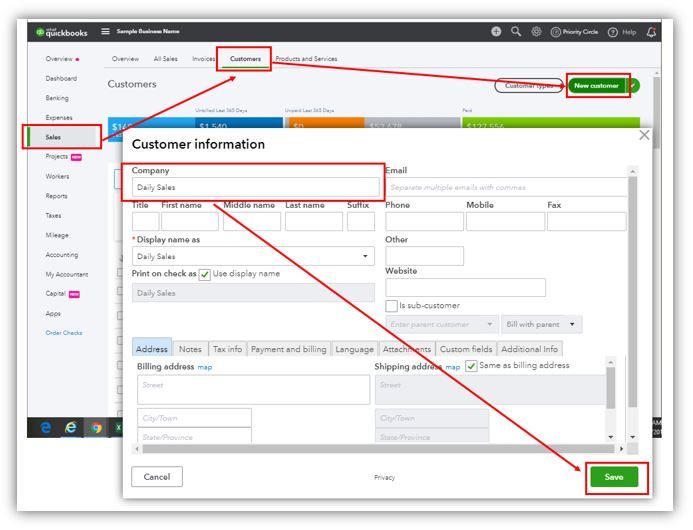Viewport: 693px width, 530px height.
Task: Click the dialog's horizontal scrollbar
Action: pyautogui.click(x=378, y=449)
